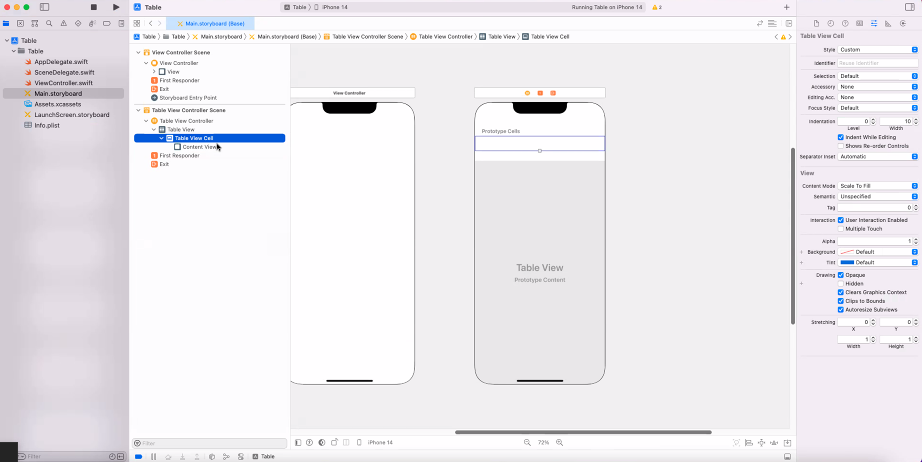Toggle Clears Graphics Context checkbox
The image size is (922, 462).
[841, 292]
